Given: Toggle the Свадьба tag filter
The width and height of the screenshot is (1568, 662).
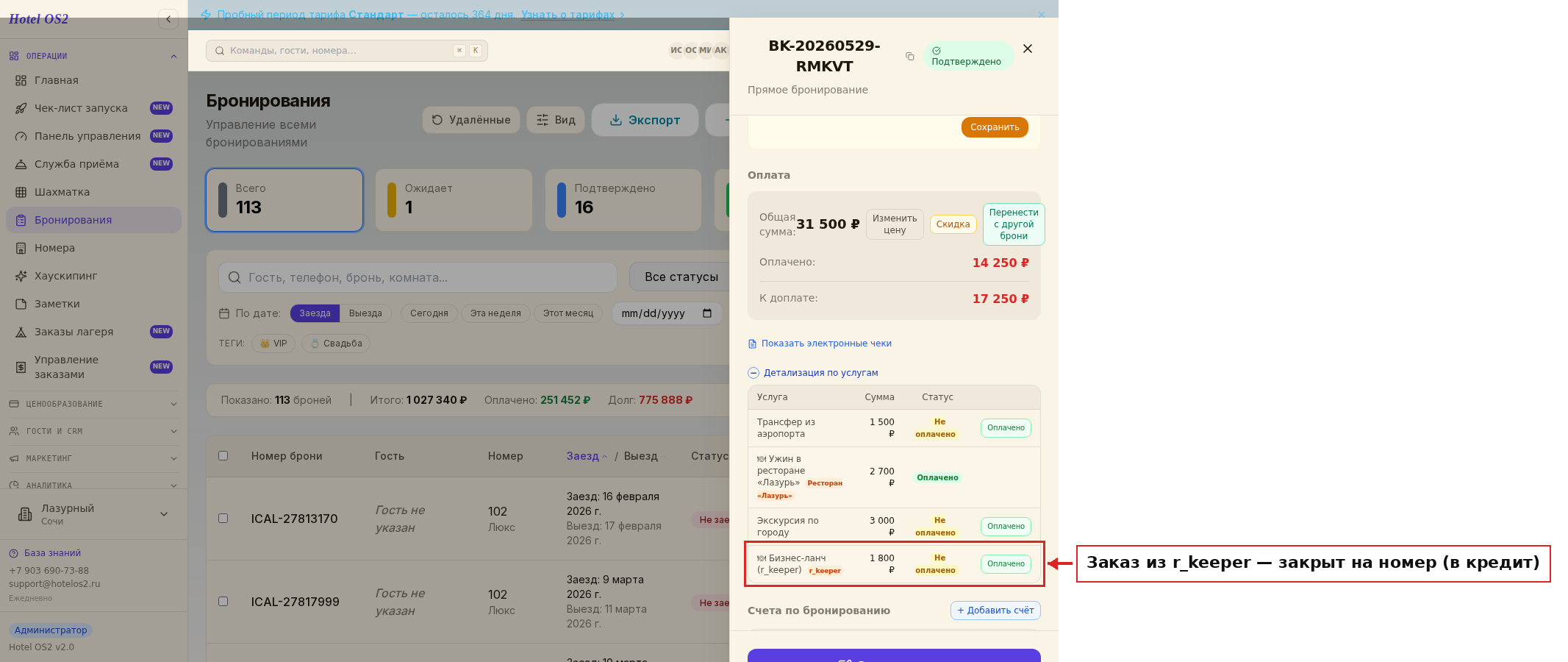Looking at the screenshot, I should (336, 344).
